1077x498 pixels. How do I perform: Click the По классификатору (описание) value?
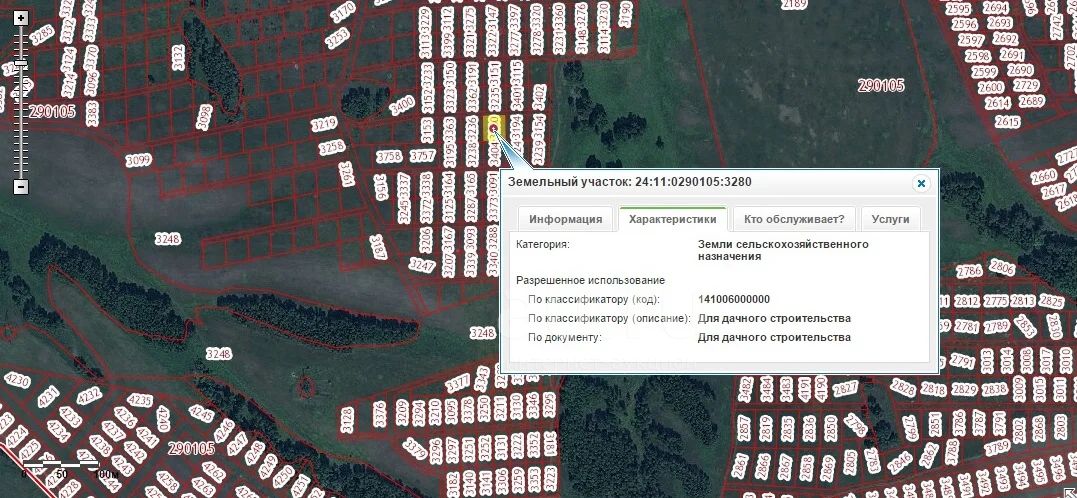point(774,318)
